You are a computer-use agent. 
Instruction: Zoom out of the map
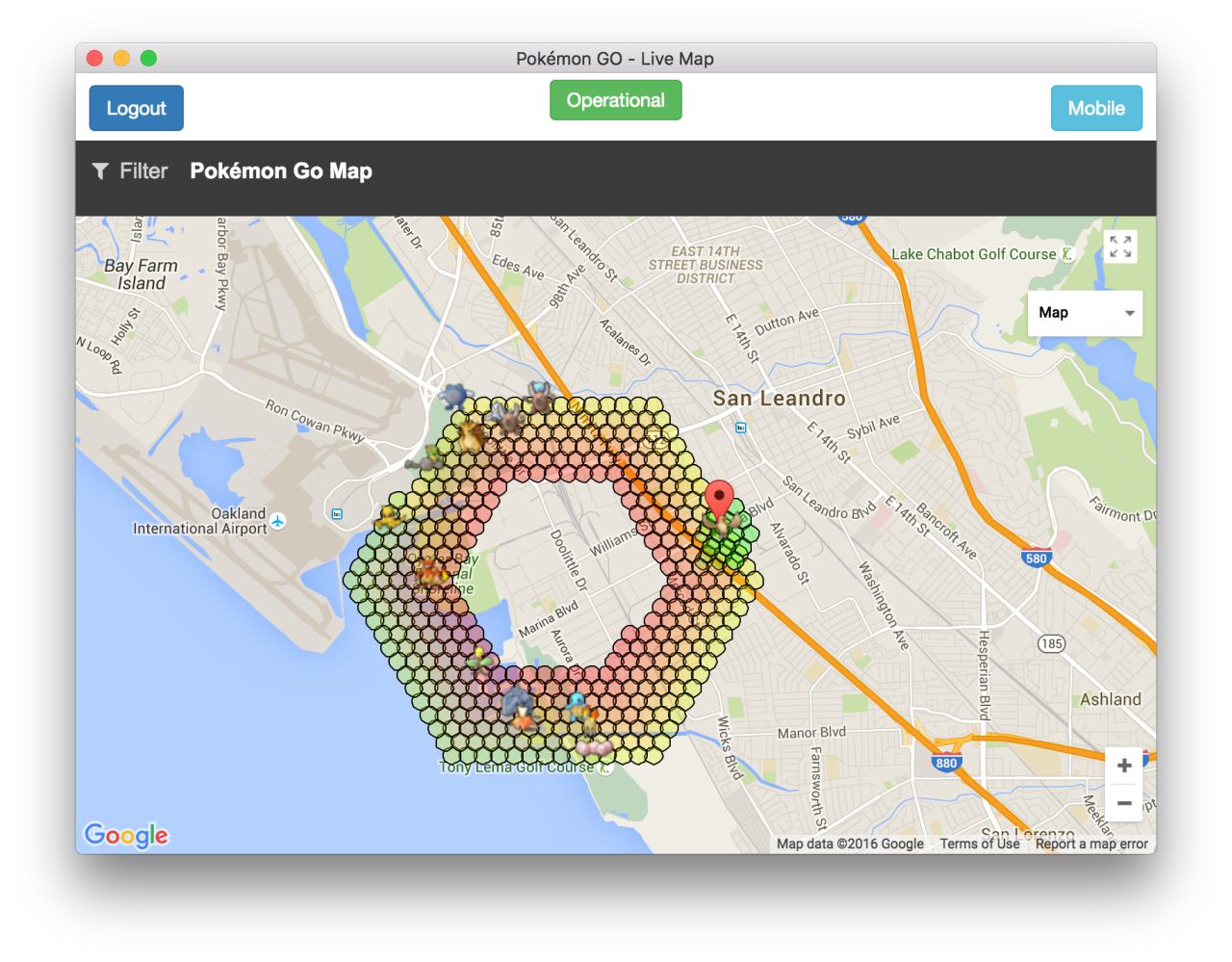pos(1123,803)
